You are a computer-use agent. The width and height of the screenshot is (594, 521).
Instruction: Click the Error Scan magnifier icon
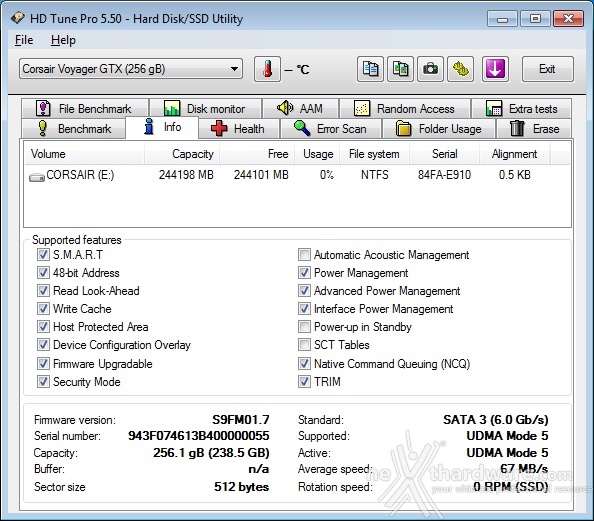tap(302, 128)
